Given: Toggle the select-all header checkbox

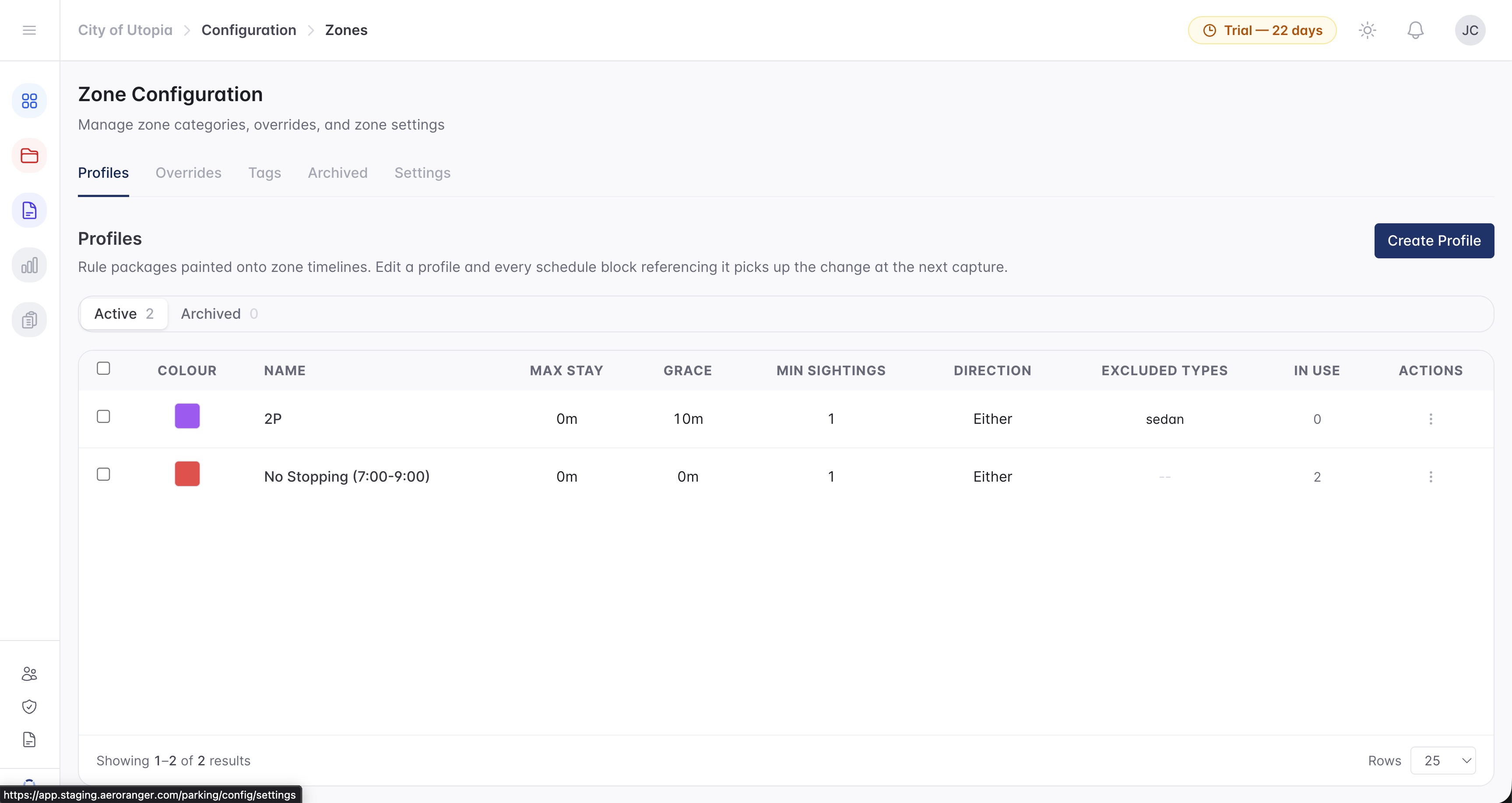Looking at the screenshot, I should pyautogui.click(x=103, y=369).
